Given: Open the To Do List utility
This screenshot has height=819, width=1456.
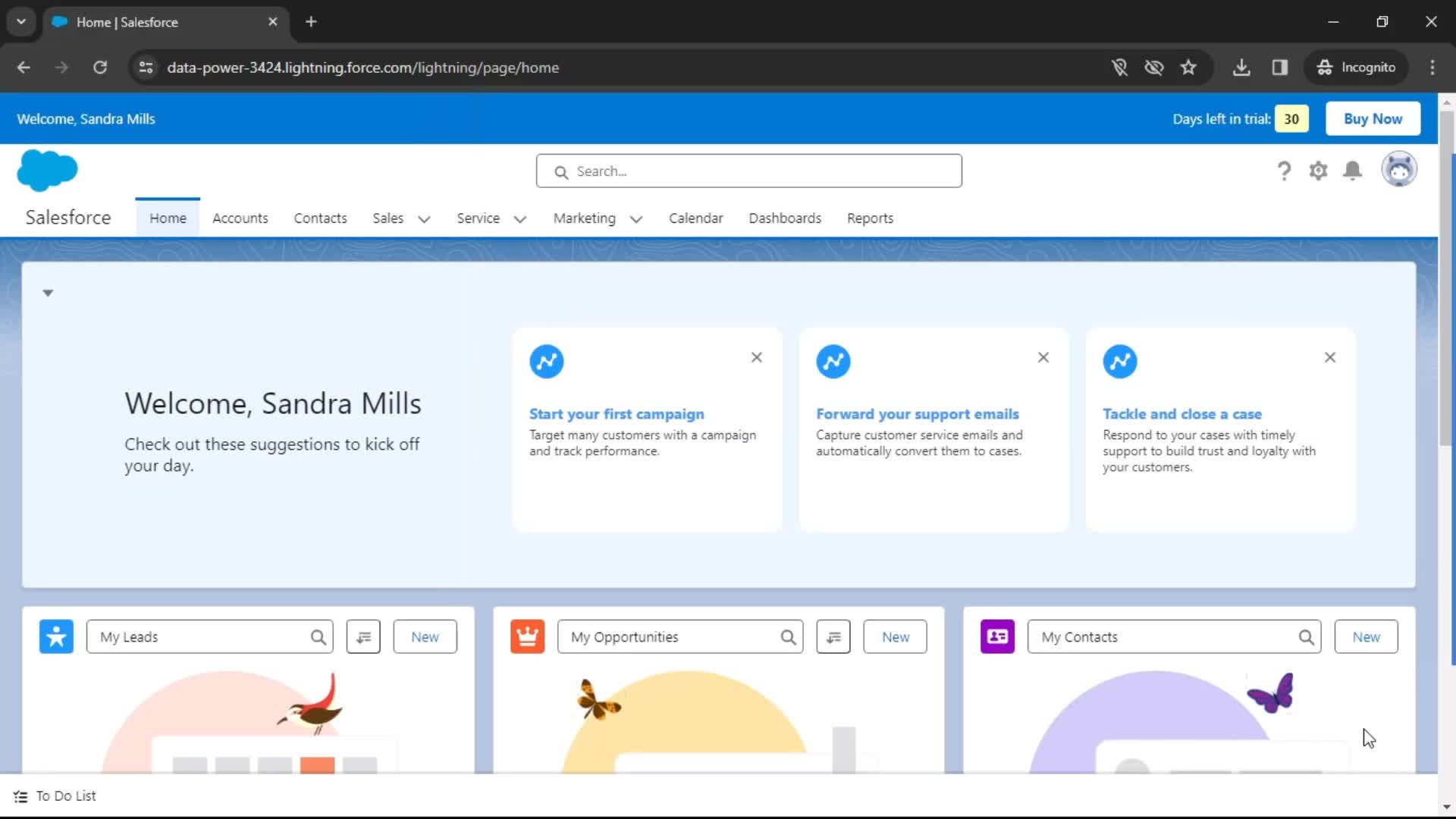Looking at the screenshot, I should [x=55, y=796].
